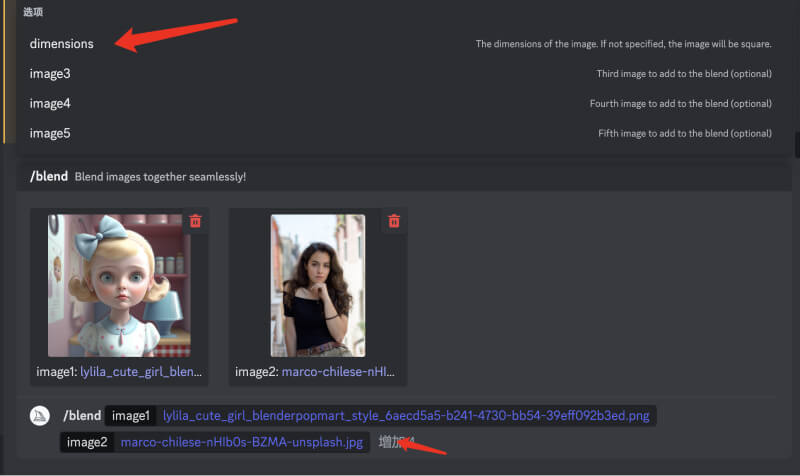Click the /blend header above the attachments
This screenshot has width=800, height=476.
coord(48,177)
